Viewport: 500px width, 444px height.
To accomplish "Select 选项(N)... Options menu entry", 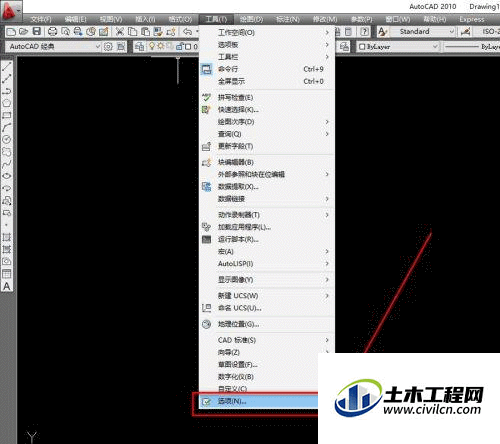I will pos(259,401).
